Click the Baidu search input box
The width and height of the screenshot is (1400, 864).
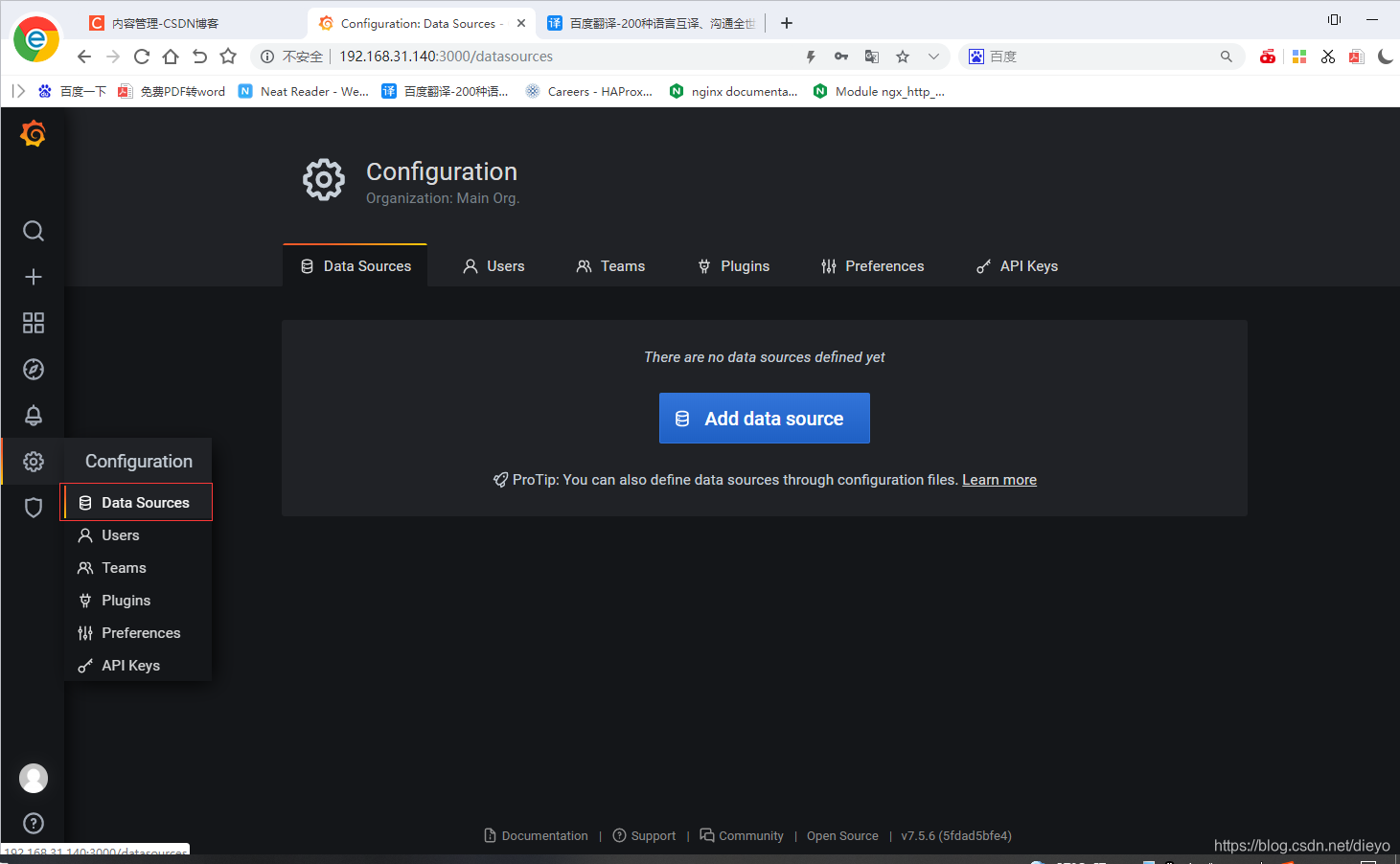click(1102, 57)
